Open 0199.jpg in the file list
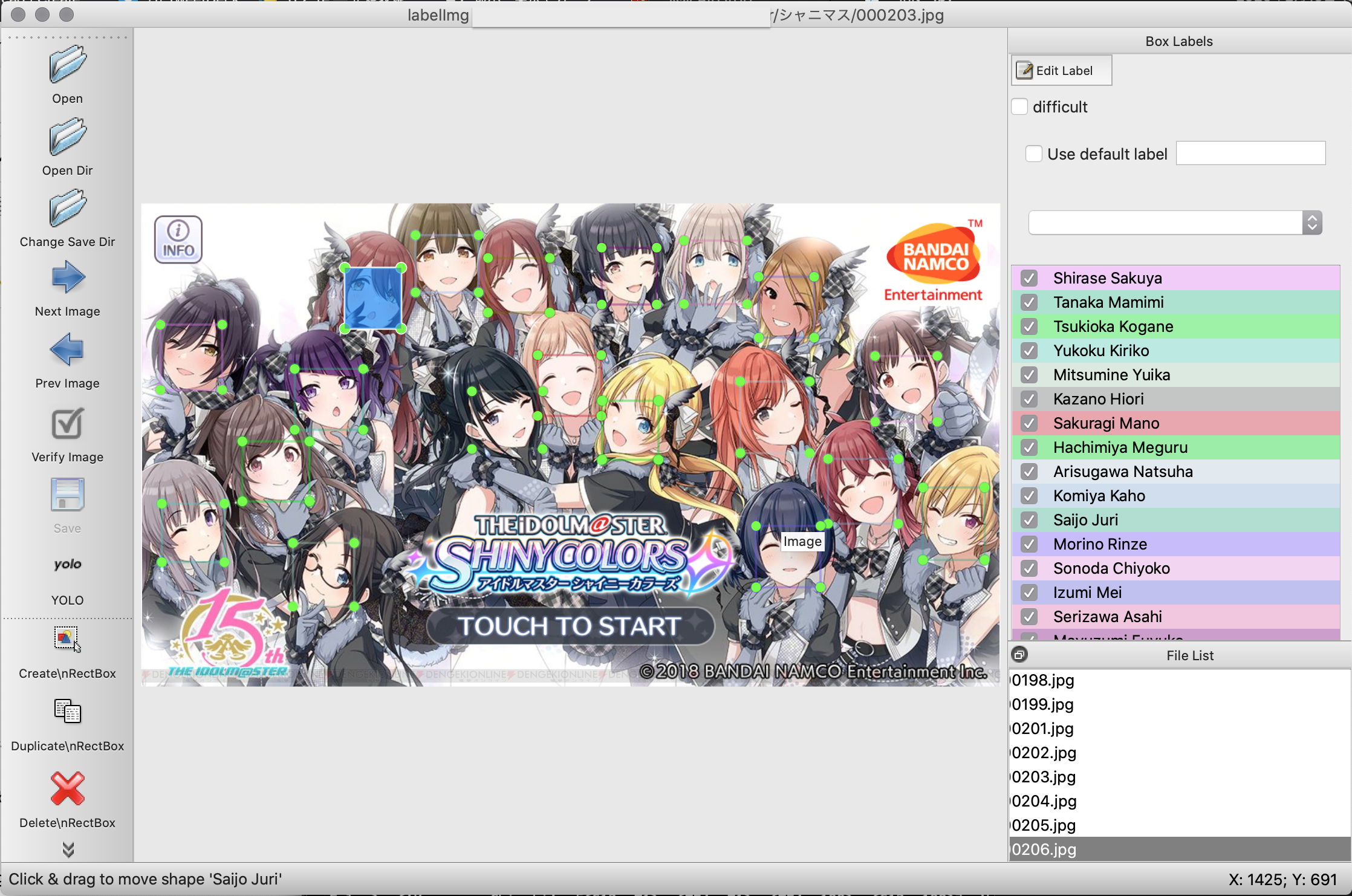The height and width of the screenshot is (896, 1352). [1180, 704]
